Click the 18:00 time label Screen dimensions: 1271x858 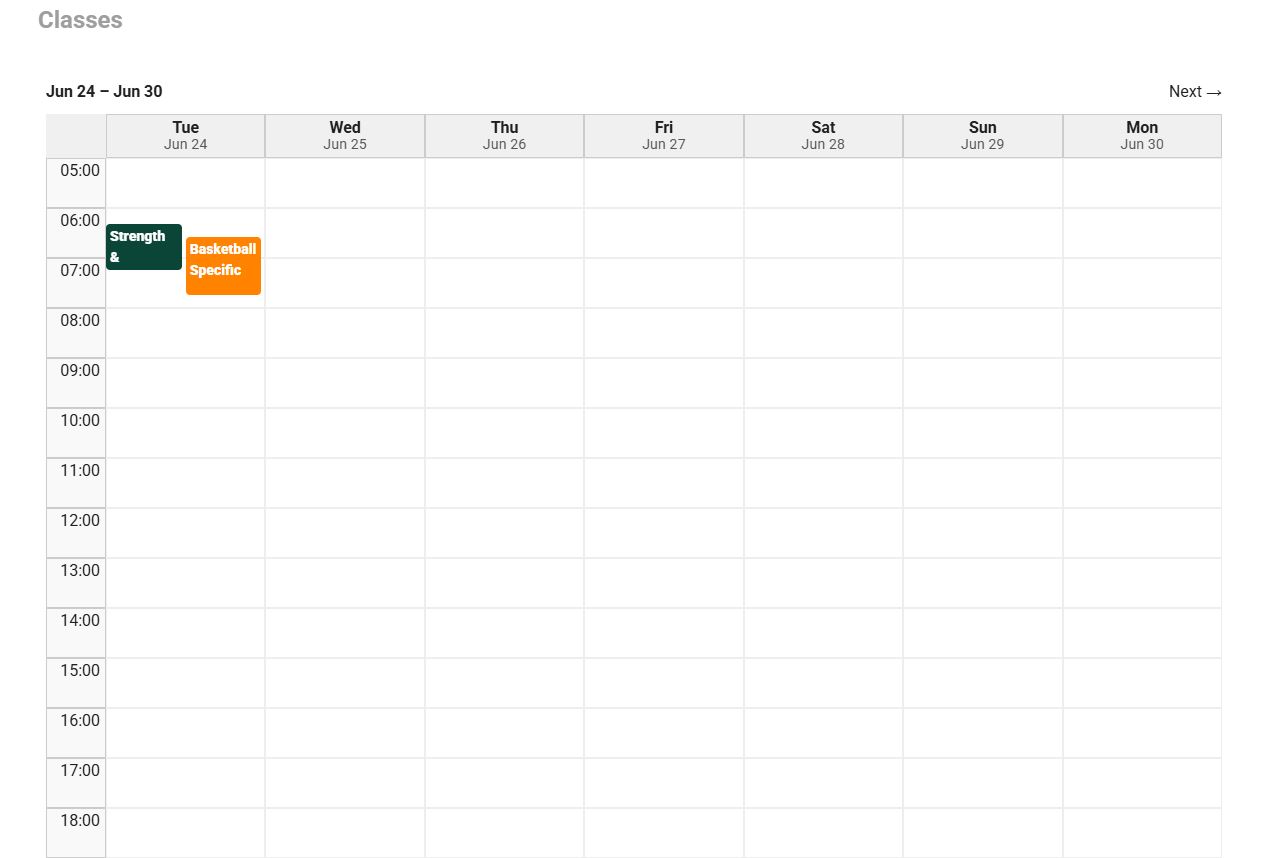click(x=80, y=821)
